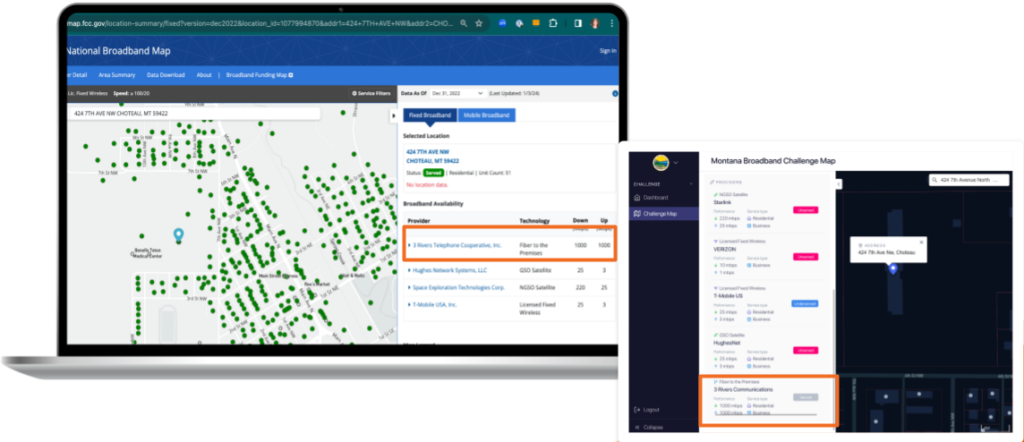Open the Broadband Funding Map link
This screenshot has height=442, width=1024.
tap(259, 75)
